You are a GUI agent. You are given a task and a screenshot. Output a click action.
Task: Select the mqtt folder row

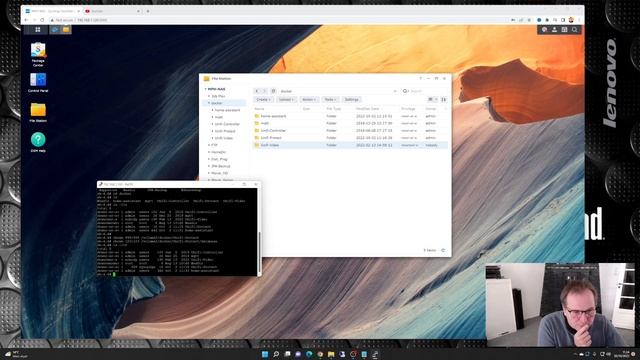(350, 123)
